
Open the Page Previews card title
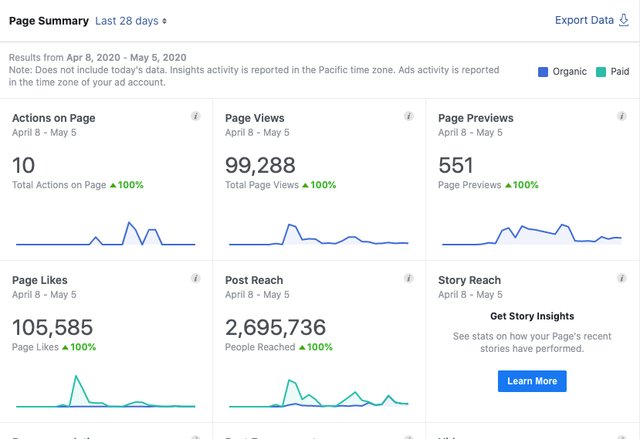coord(476,118)
